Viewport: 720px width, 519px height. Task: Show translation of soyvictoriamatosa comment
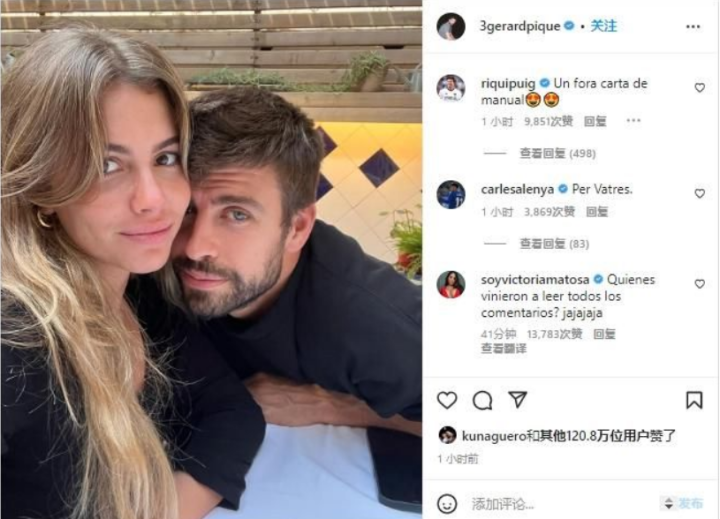[x=503, y=349]
